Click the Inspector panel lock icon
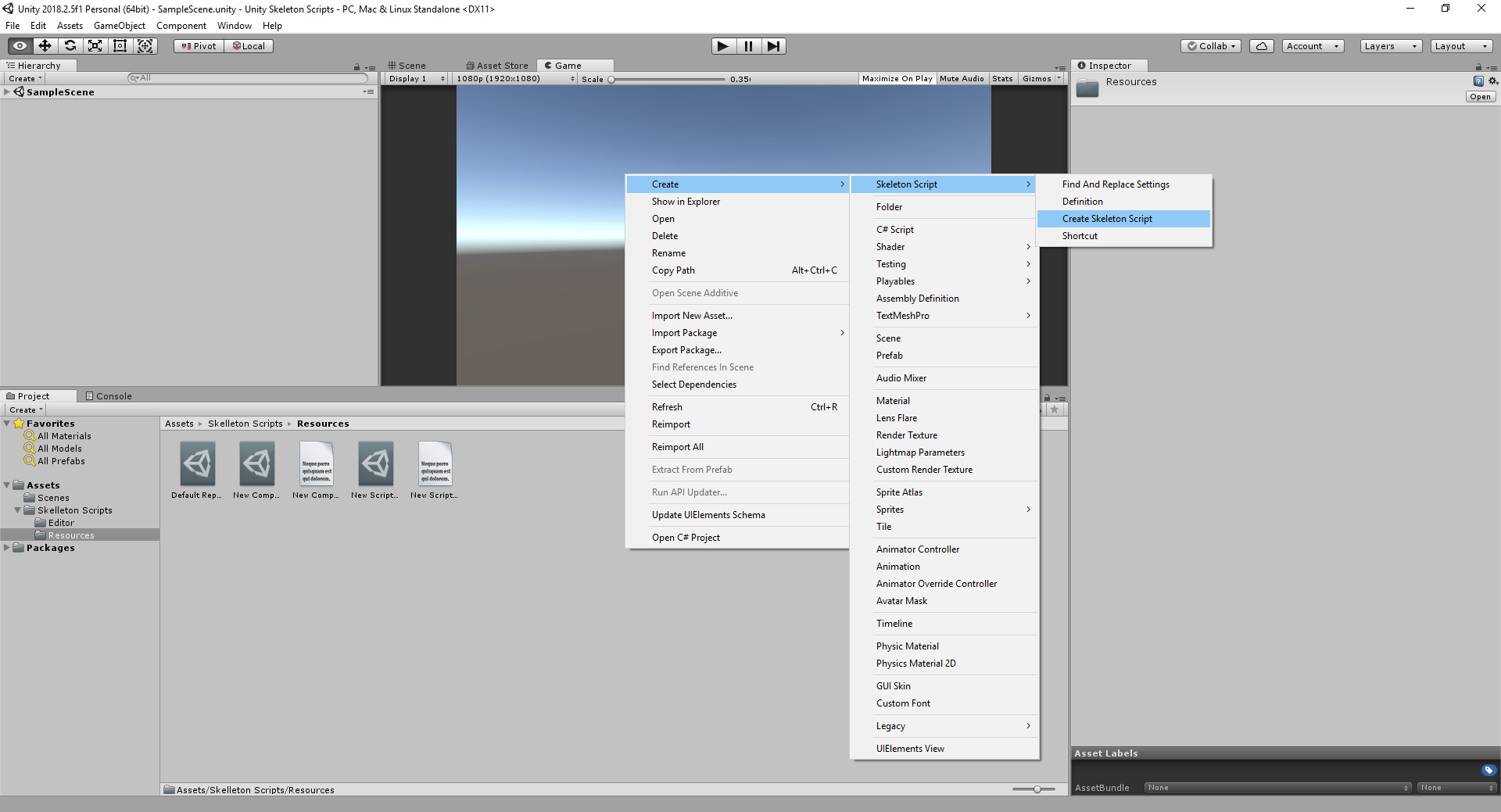Image resolution: width=1501 pixels, height=812 pixels. 1478,67
